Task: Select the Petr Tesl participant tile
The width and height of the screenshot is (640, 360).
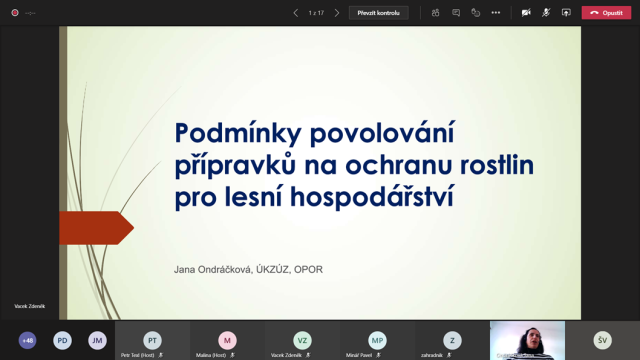Action: pos(152,340)
